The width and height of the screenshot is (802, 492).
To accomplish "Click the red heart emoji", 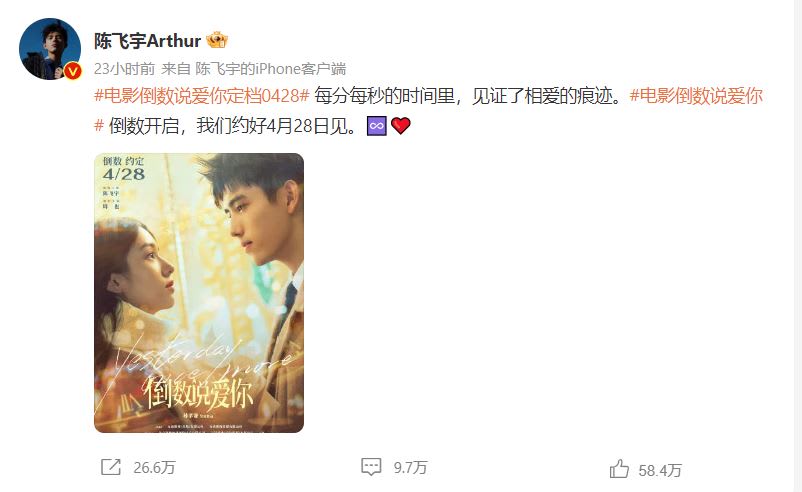I will (400, 126).
